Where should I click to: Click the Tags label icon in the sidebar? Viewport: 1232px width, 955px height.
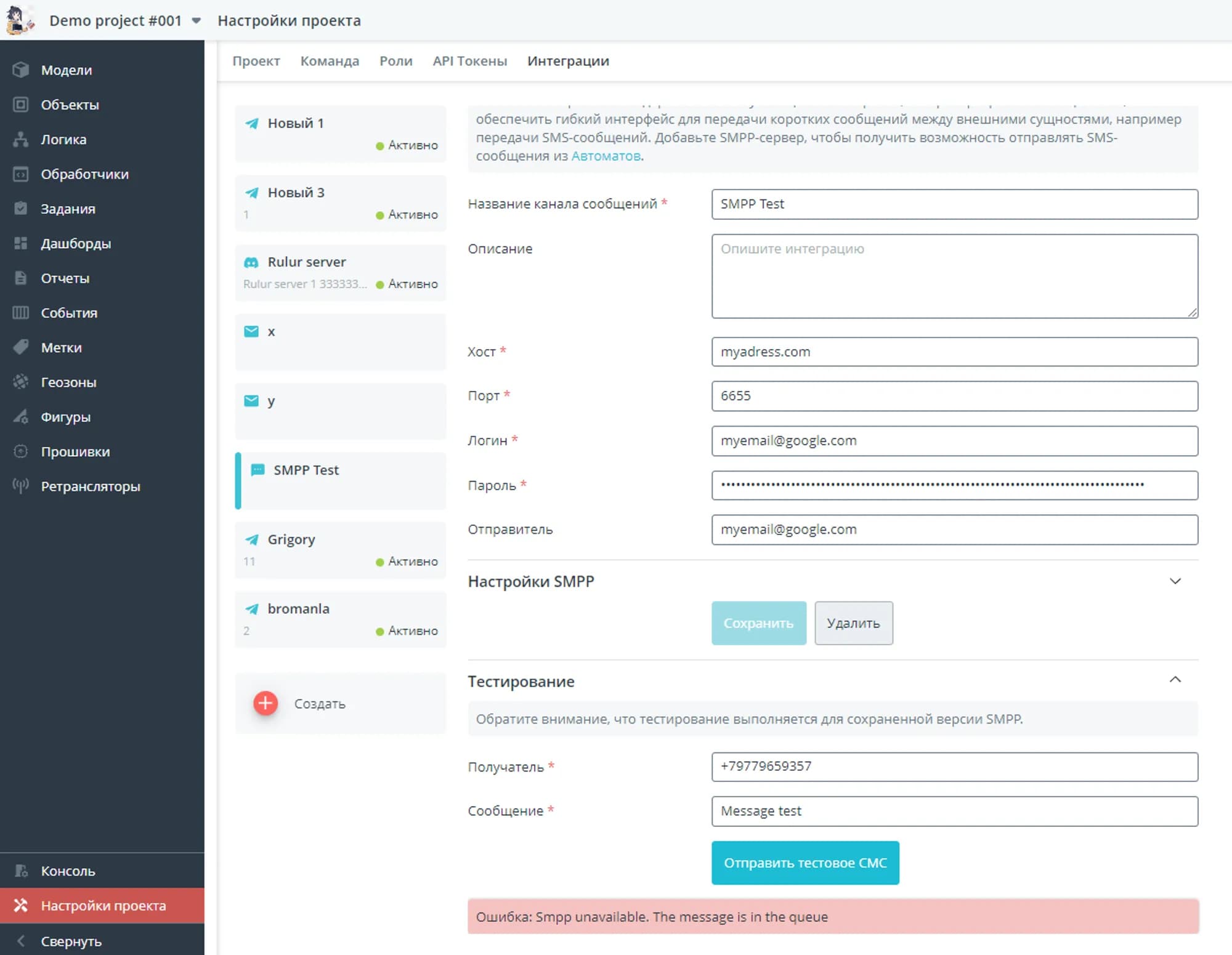coord(21,347)
